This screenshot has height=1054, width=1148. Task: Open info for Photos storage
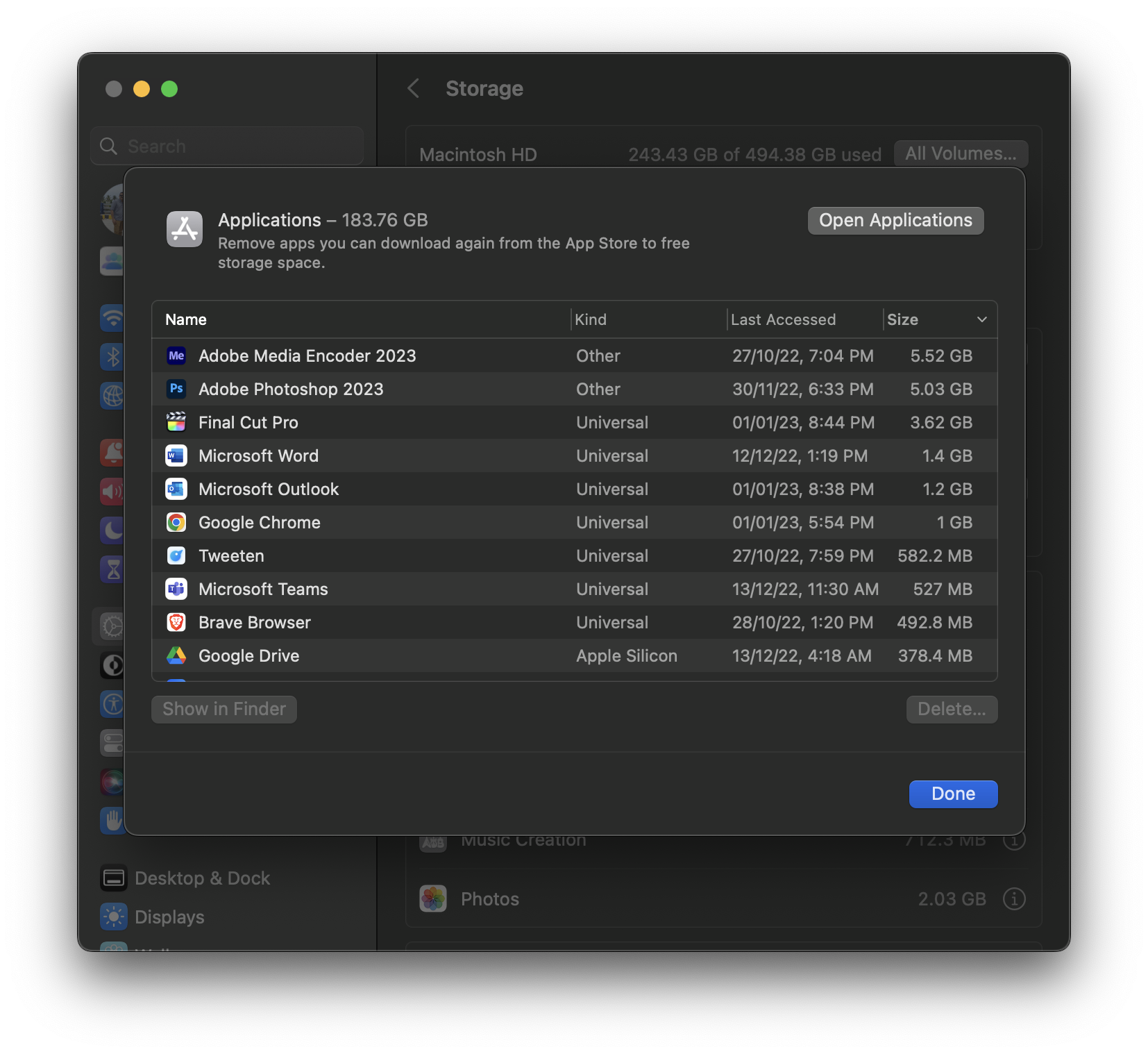[x=1014, y=898]
